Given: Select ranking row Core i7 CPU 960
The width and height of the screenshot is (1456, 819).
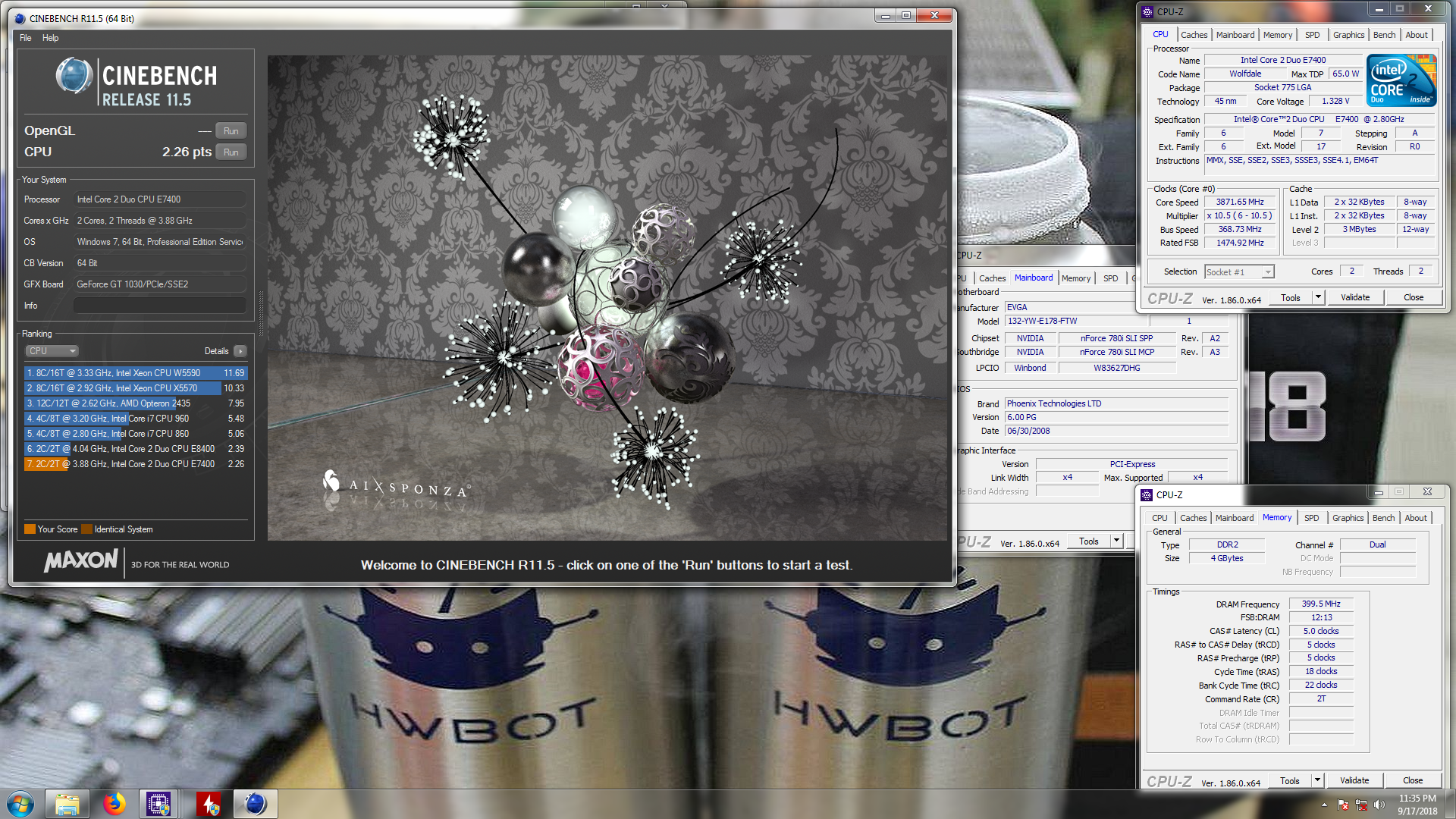Looking at the screenshot, I should 136,419.
